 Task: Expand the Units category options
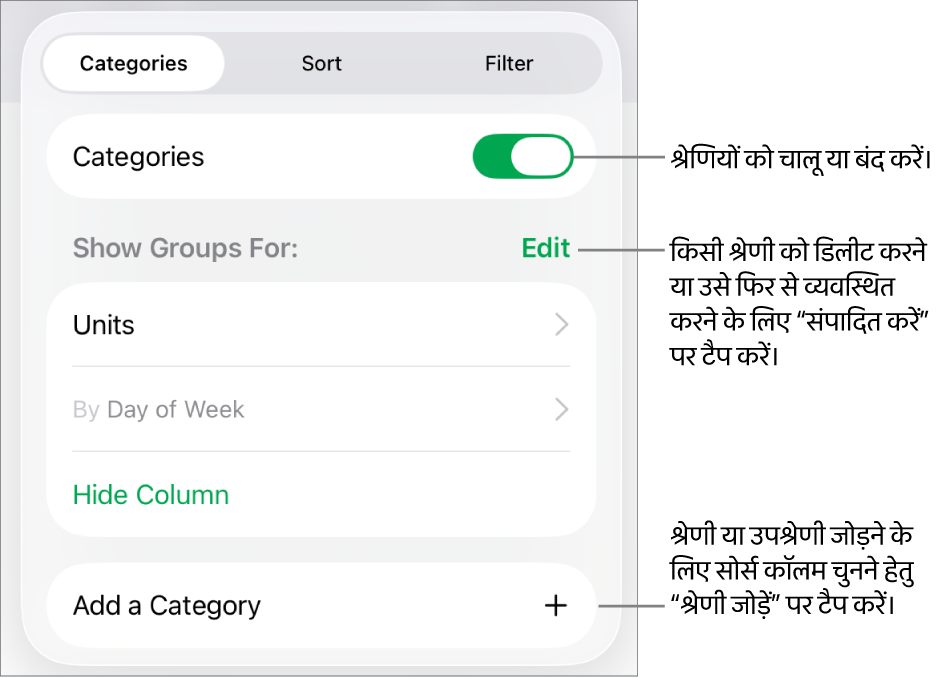click(320, 325)
